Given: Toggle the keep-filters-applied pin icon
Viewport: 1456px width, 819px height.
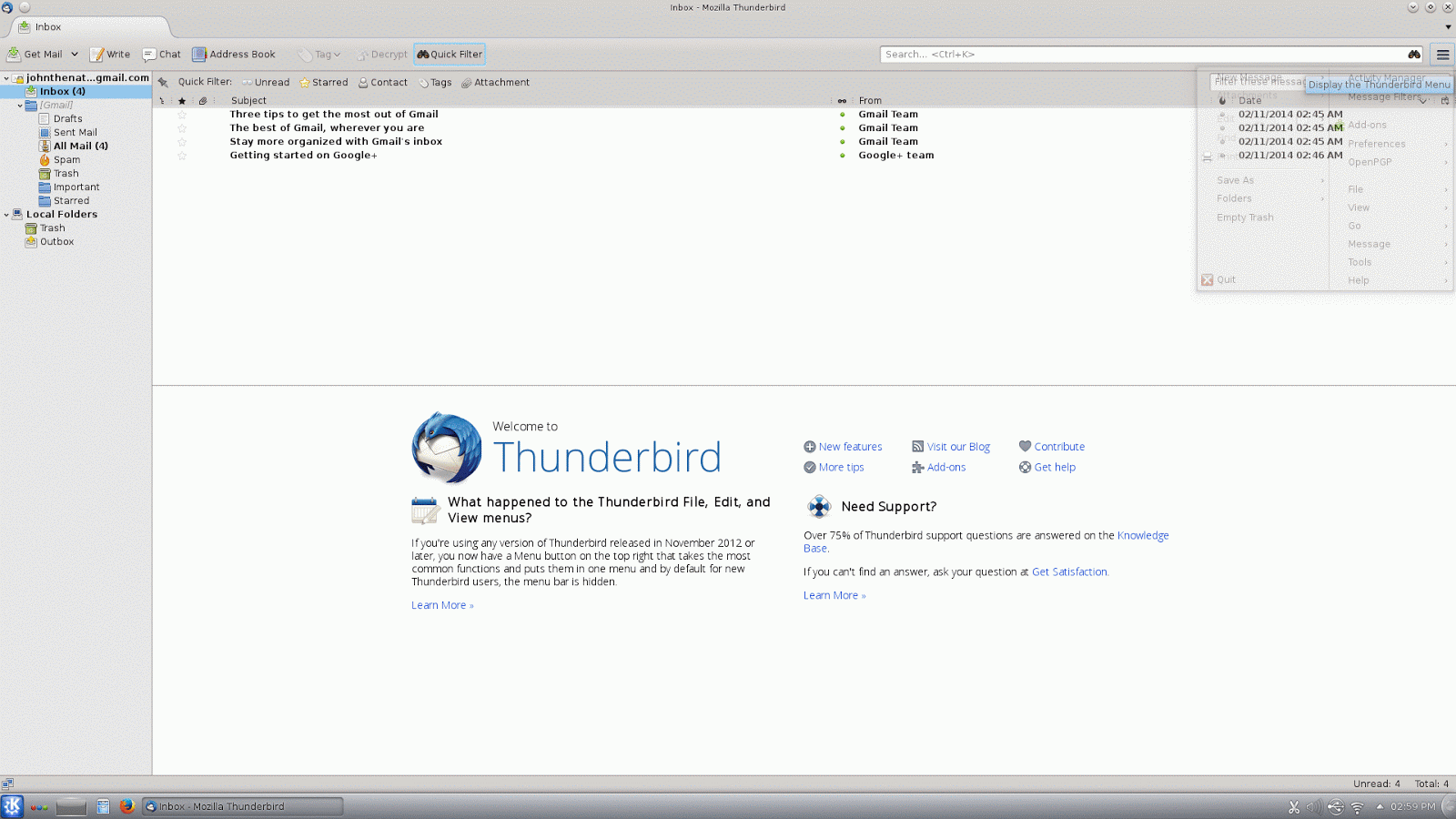Looking at the screenshot, I should pos(163,82).
